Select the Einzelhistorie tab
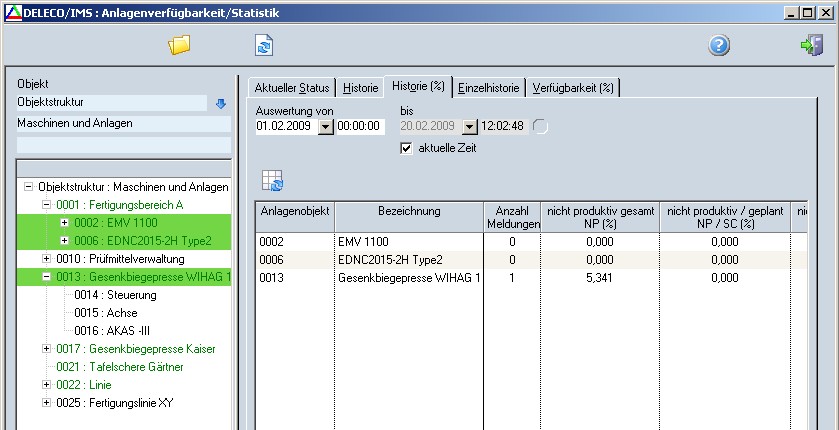Screen dimensions: 839x430 [489, 88]
